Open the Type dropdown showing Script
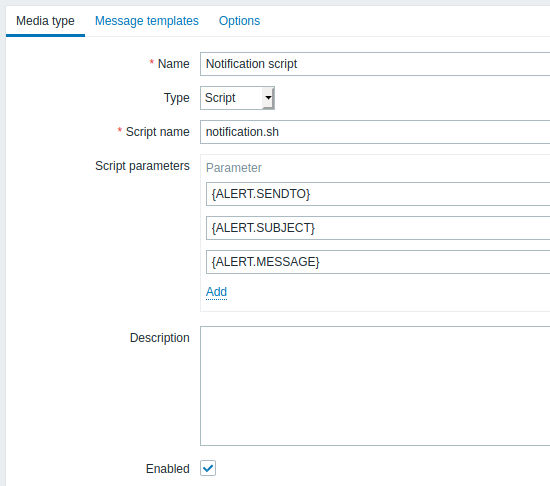550x486 pixels. 237,98
